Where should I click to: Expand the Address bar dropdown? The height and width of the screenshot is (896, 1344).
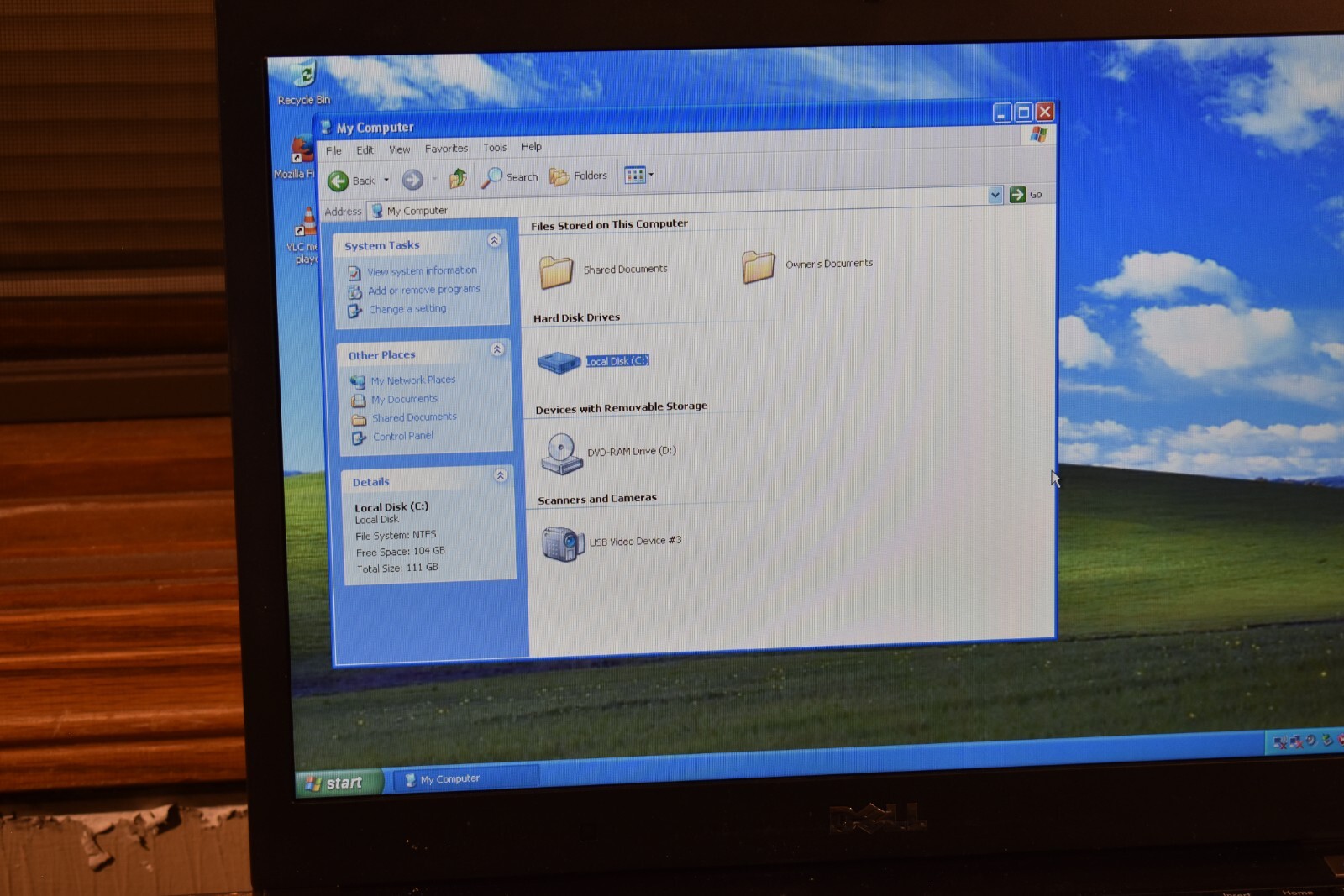click(995, 195)
